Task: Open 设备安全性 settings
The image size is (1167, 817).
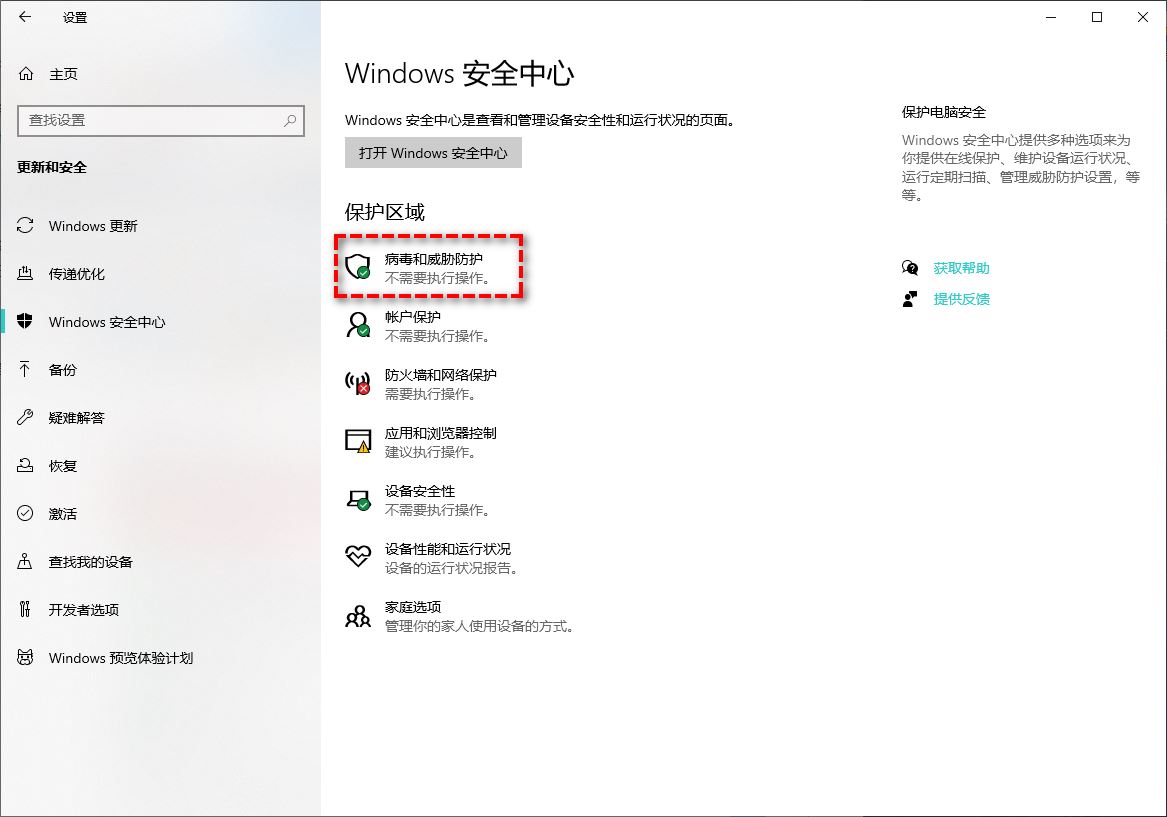Action: click(414, 499)
